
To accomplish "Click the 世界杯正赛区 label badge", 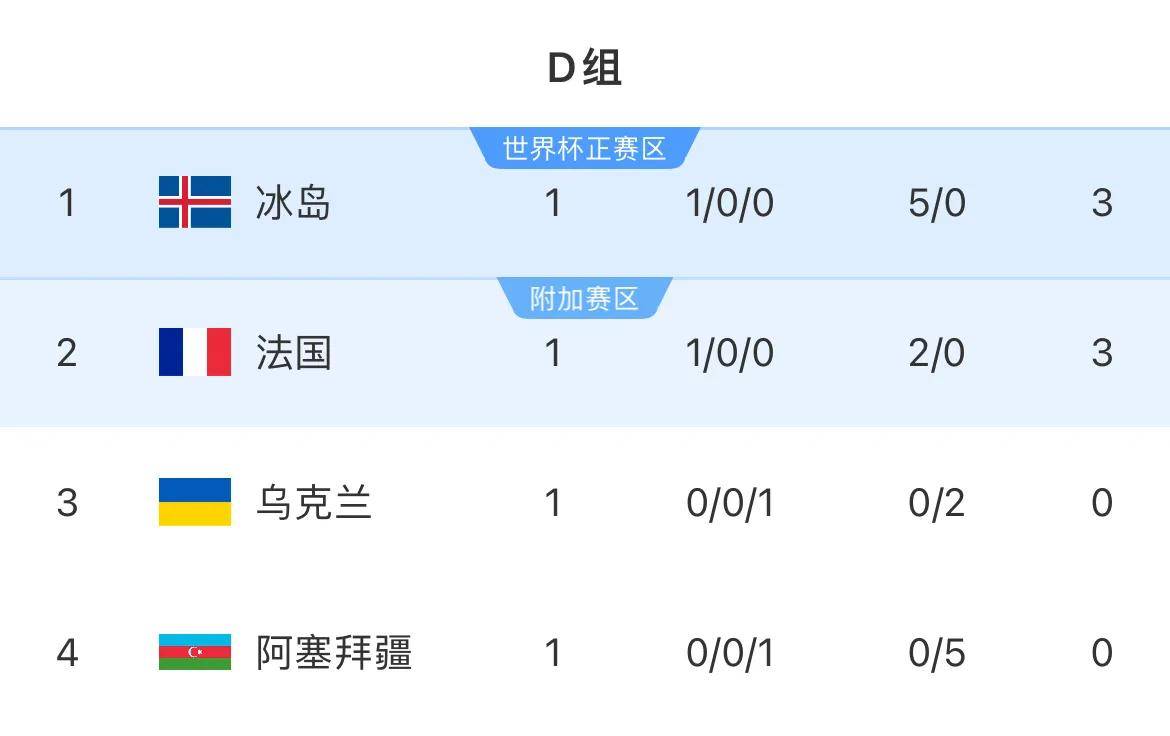I will 584,149.
